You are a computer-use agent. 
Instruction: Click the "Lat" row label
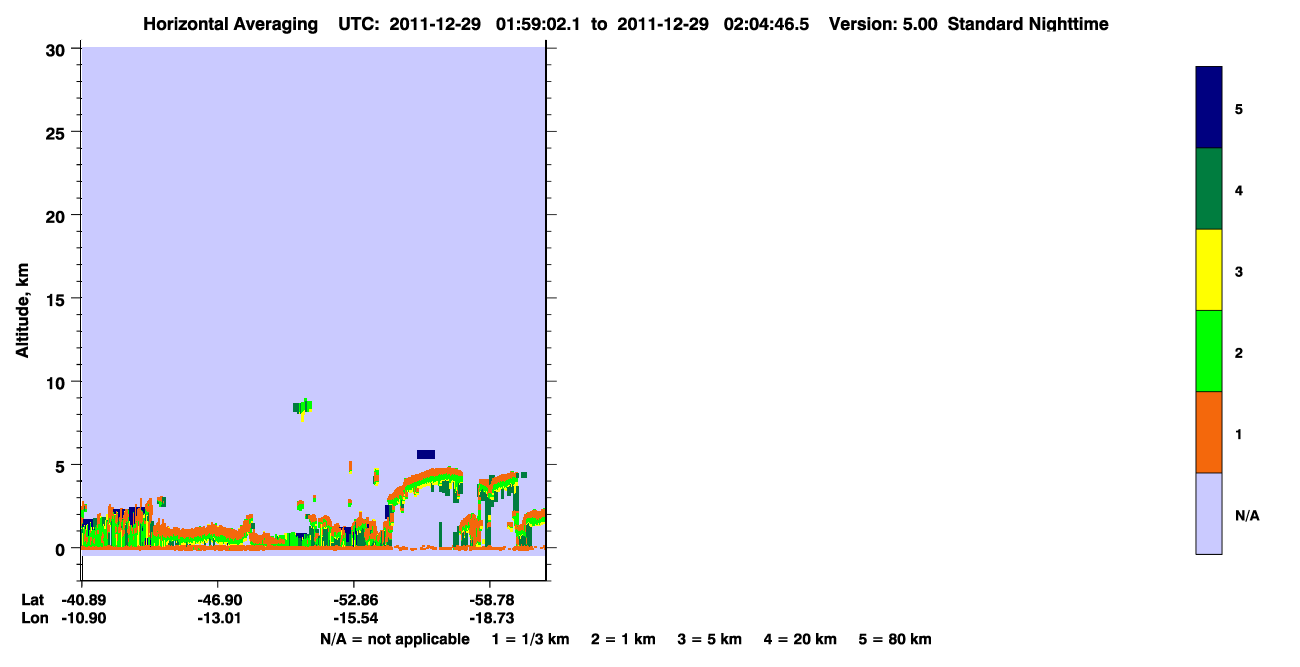[32, 600]
